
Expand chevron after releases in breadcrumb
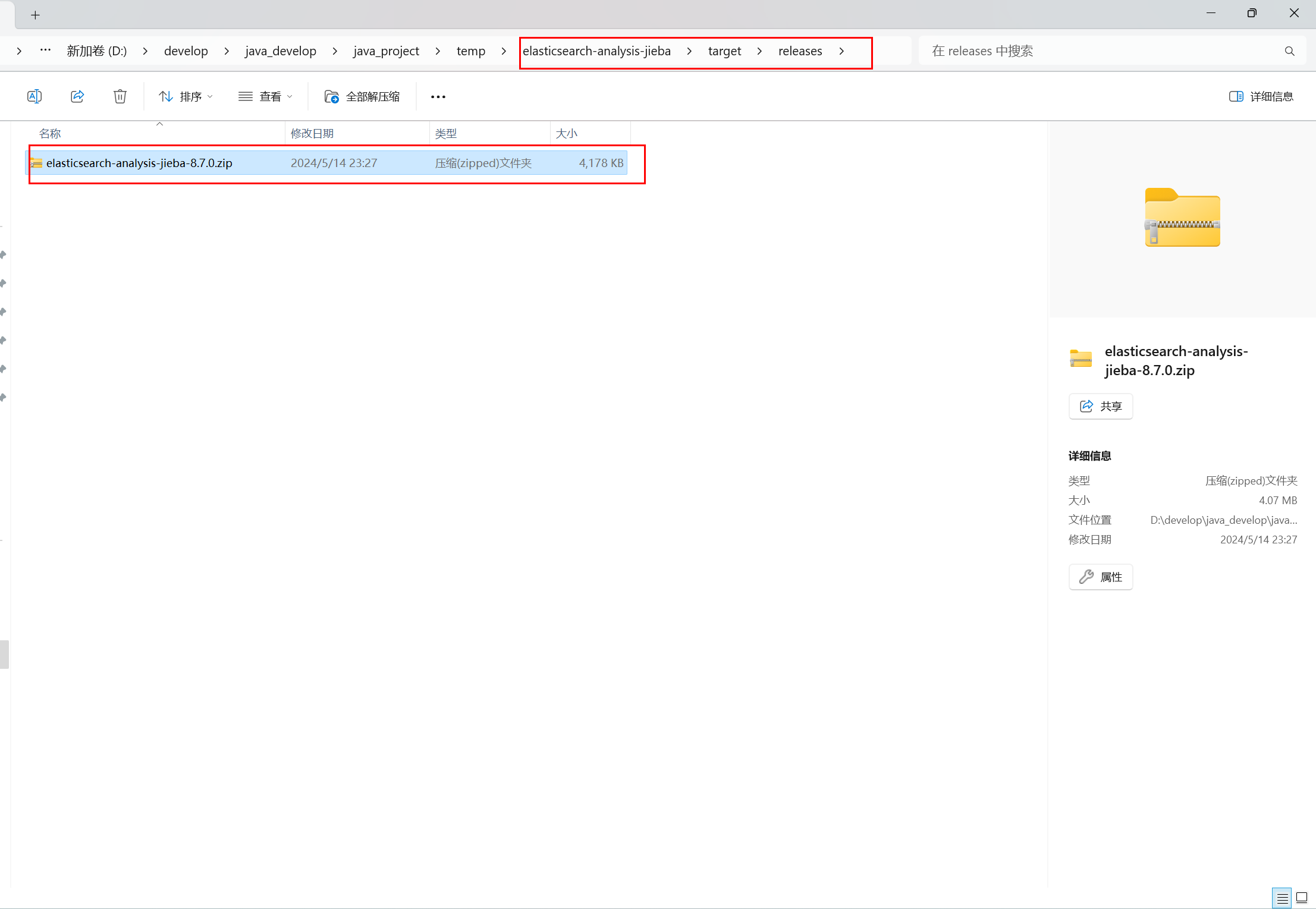(x=841, y=51)
